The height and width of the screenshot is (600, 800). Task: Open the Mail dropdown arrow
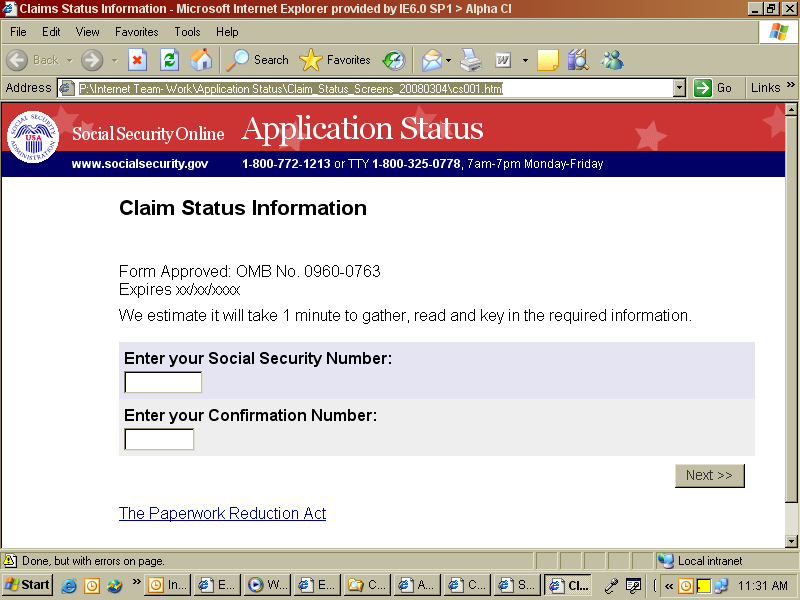[x=448, y=61]
